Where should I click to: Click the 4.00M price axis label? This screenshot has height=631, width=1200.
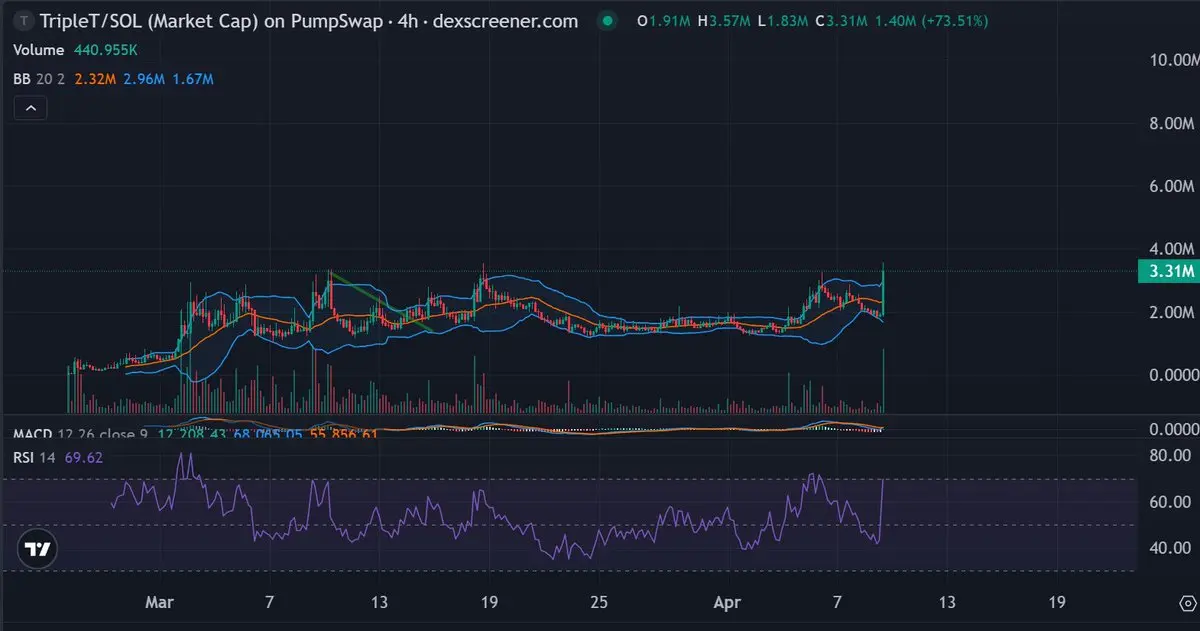(x=1171, y=248)
